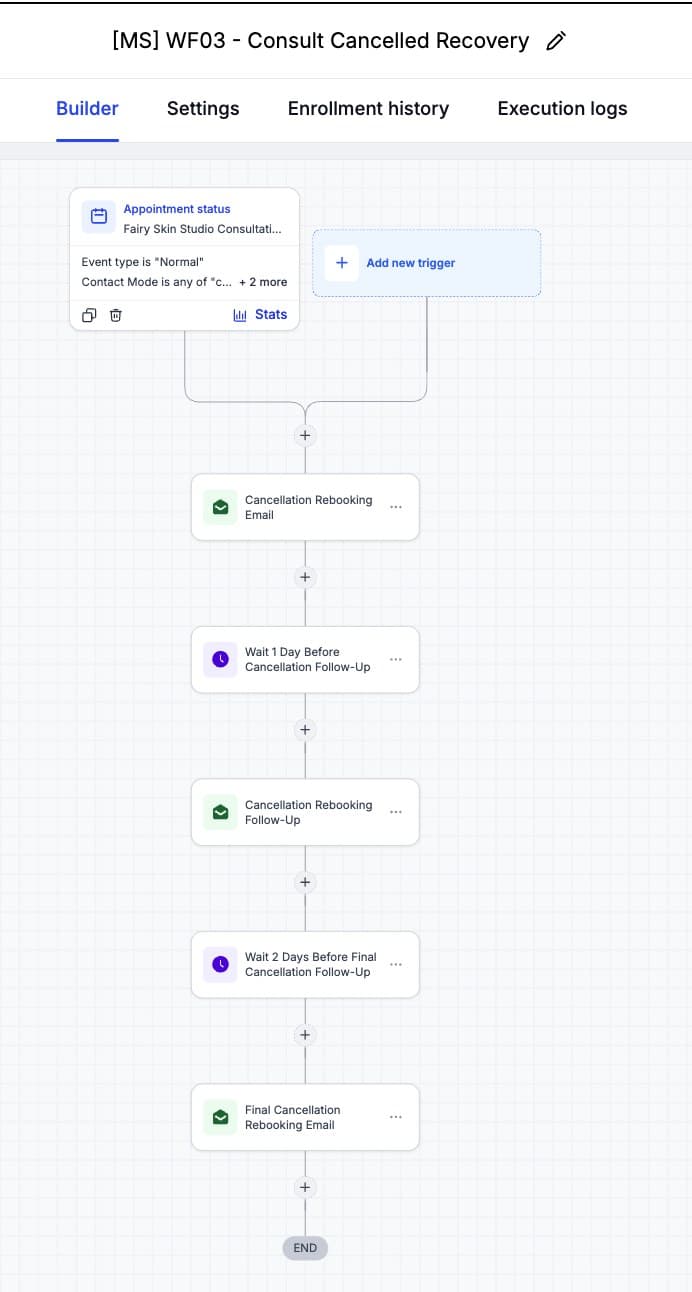Screen dimensions: 692x1292
Task: Add a step above Cancellation Rebooking Email
Action: 305,436
